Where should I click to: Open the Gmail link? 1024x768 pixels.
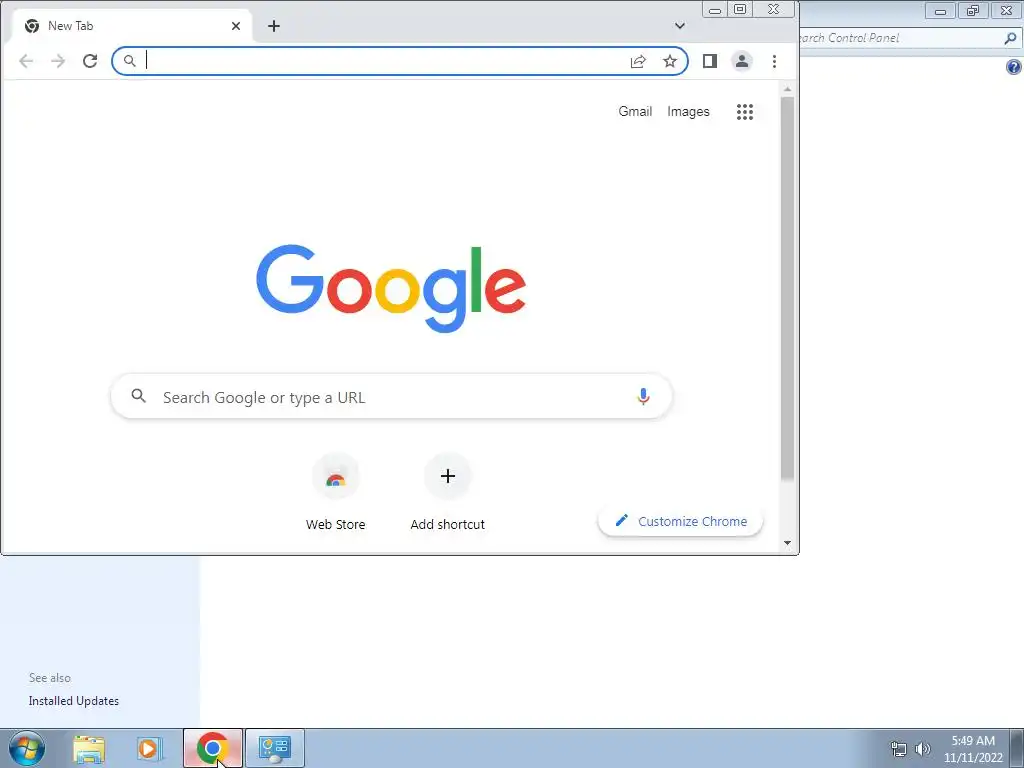click(x=635, y=112)
